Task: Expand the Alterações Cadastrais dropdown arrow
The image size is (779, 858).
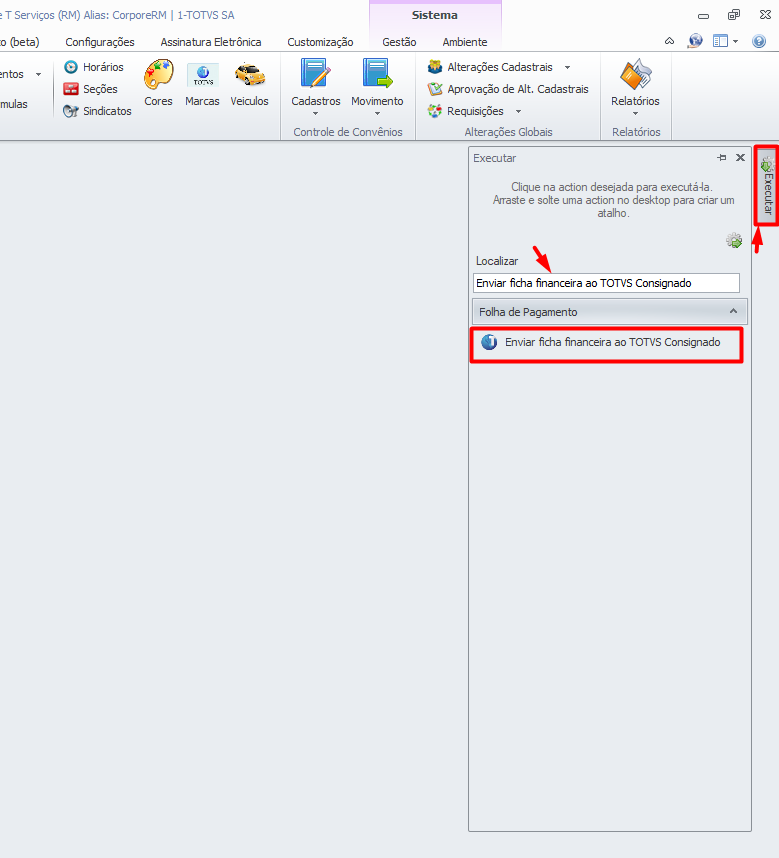Action: (x=567, y=67)
